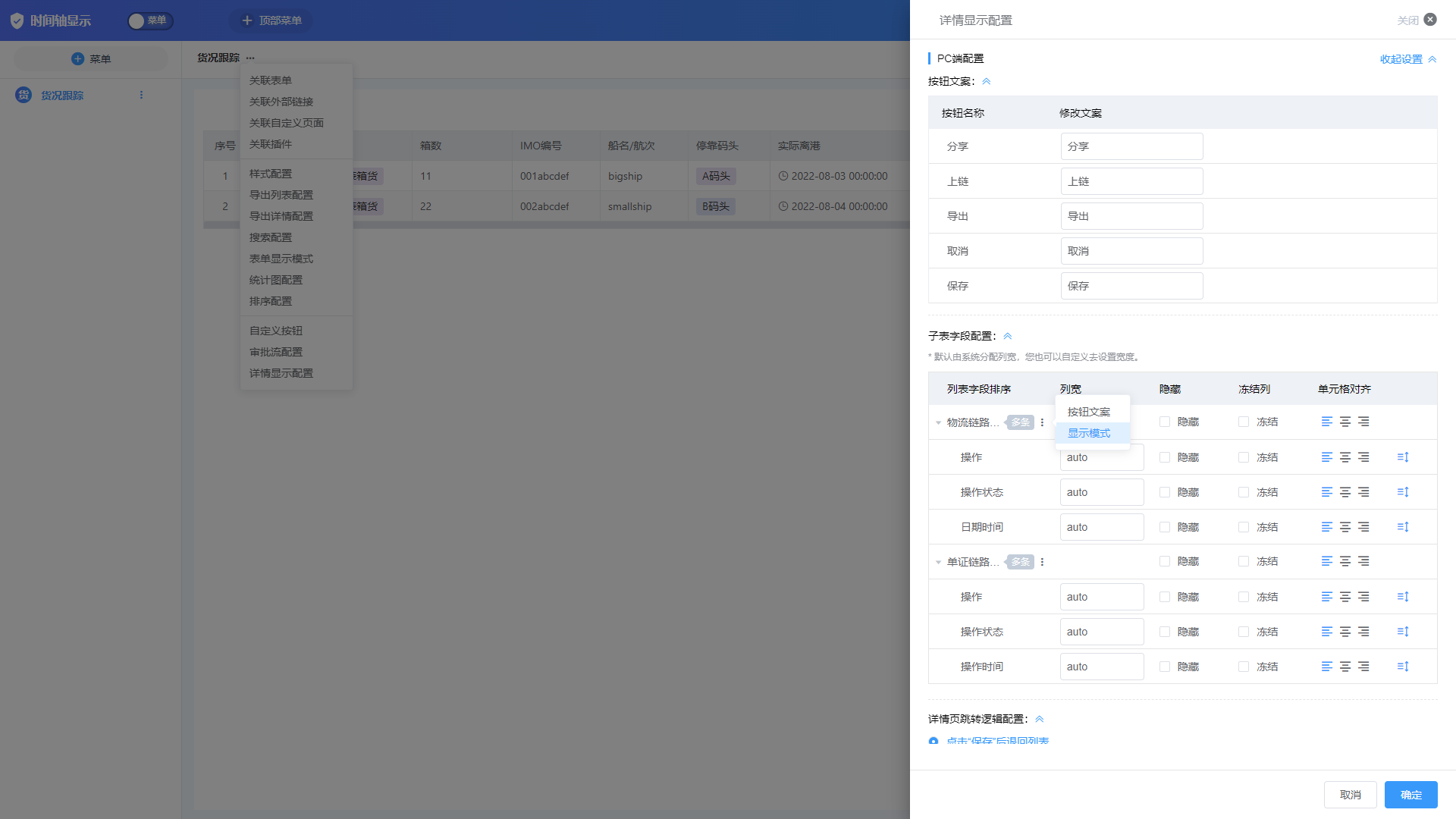Click sort icon on first 操作状态 row
The image size is (1456, 819).
(x=1402, y=492)
